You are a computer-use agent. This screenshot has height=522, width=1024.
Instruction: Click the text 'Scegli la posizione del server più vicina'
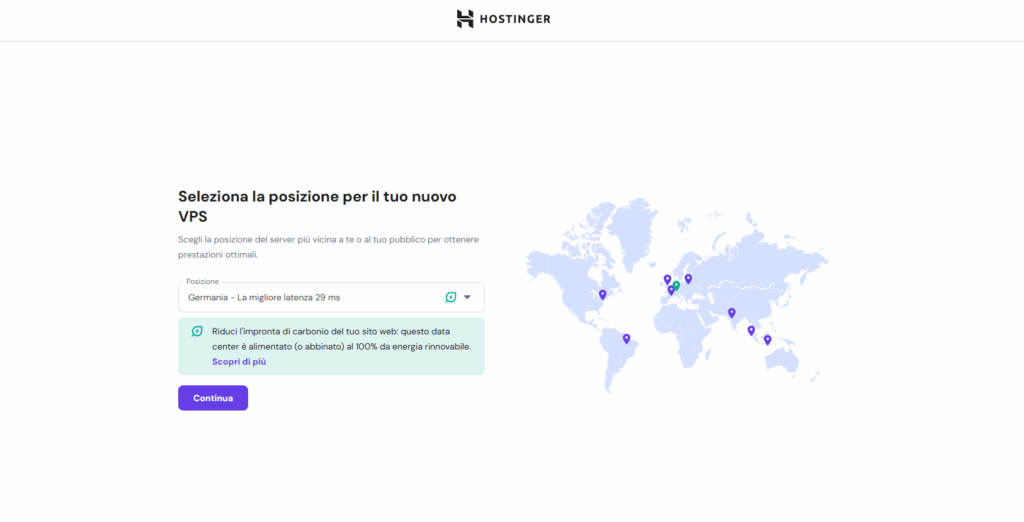pos(257,240)
